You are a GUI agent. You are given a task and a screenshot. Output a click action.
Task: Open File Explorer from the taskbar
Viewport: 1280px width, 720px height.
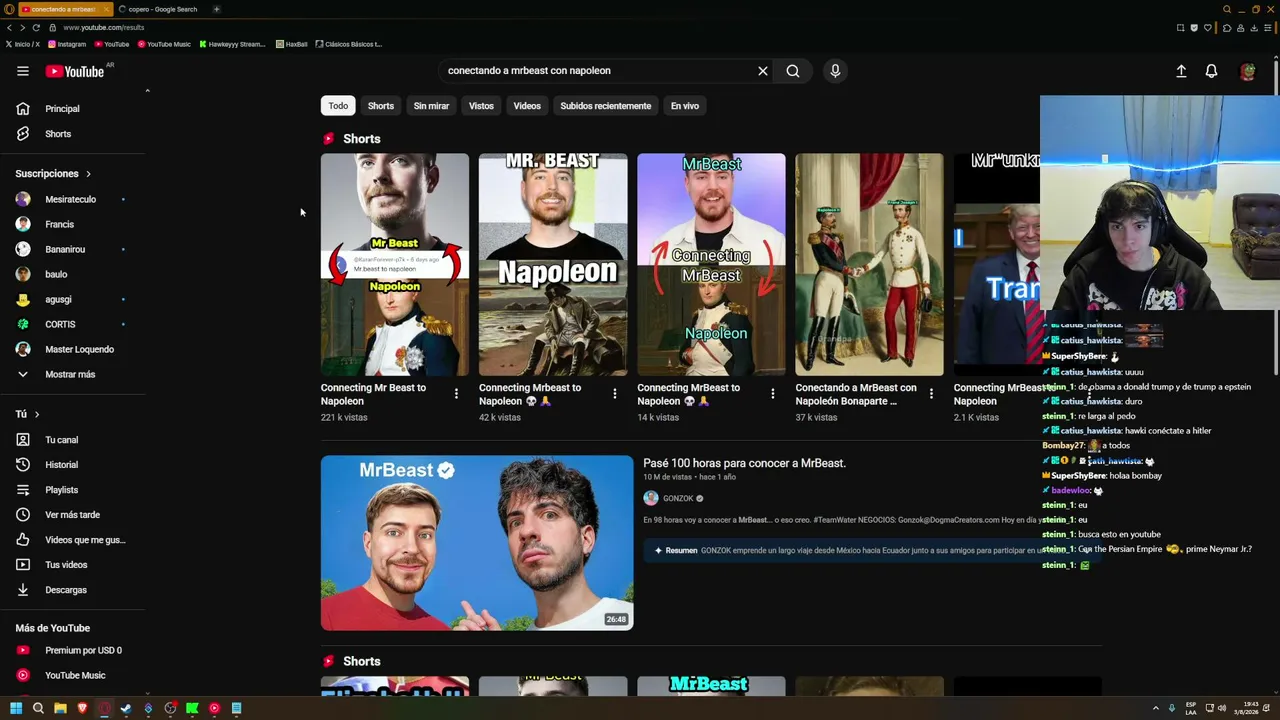click(60, 708)
